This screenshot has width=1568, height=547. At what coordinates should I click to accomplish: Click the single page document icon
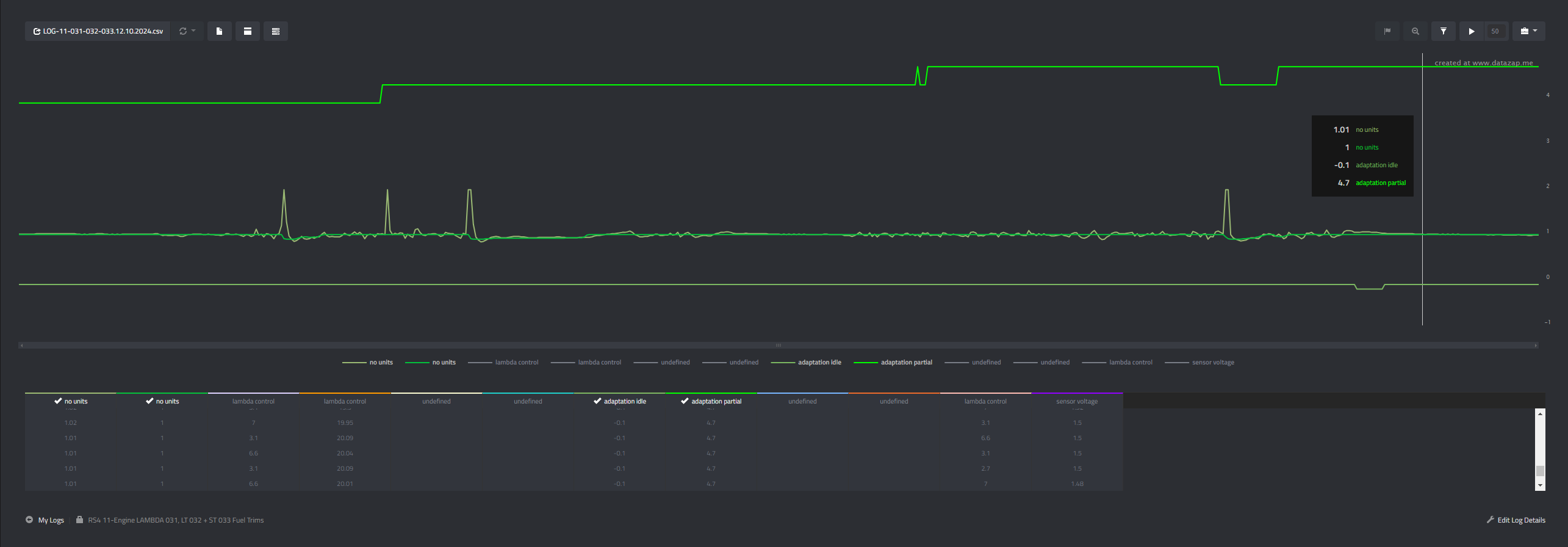(219, 31)
